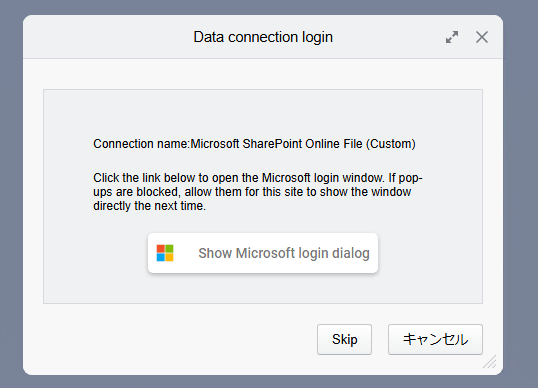Click the "directly the next time" text line
This screenshot has width=538, height=388.
coord(150,206)
